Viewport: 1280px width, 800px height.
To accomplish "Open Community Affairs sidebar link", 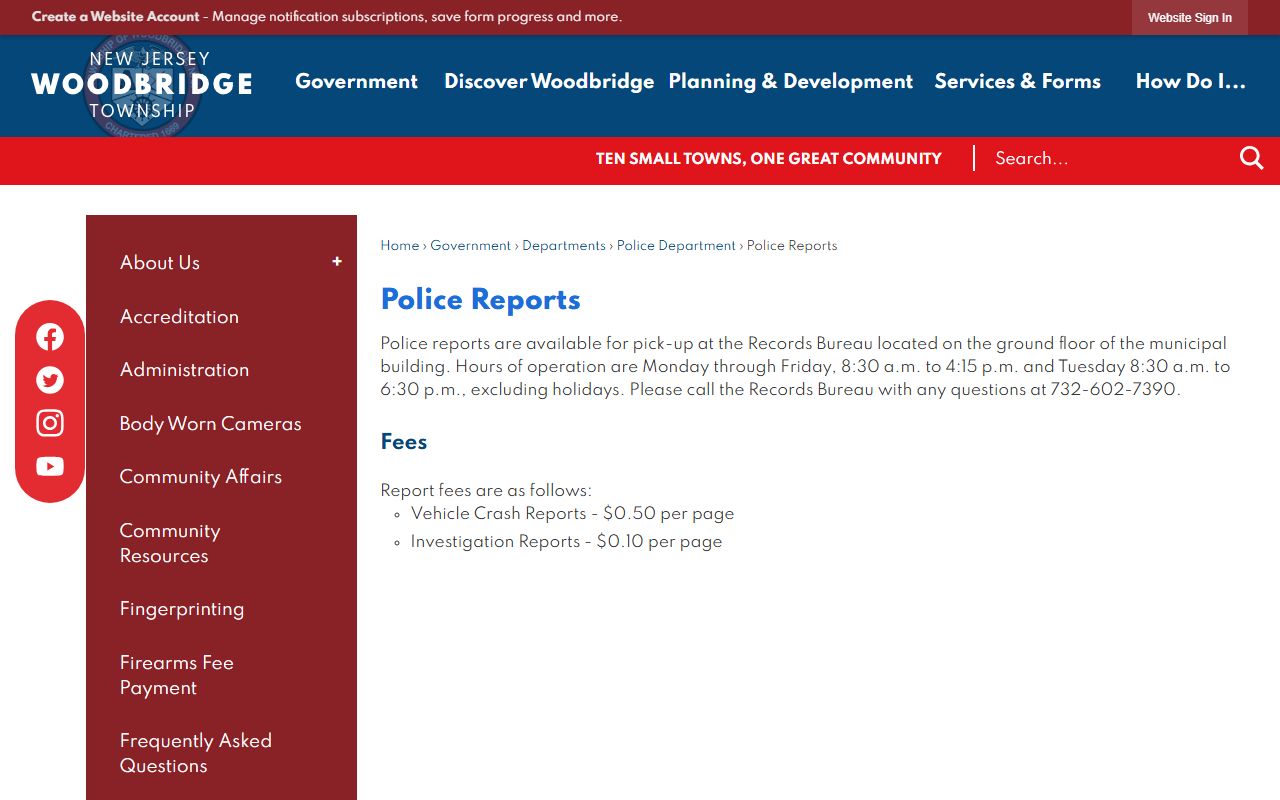I will pos(201,477).
